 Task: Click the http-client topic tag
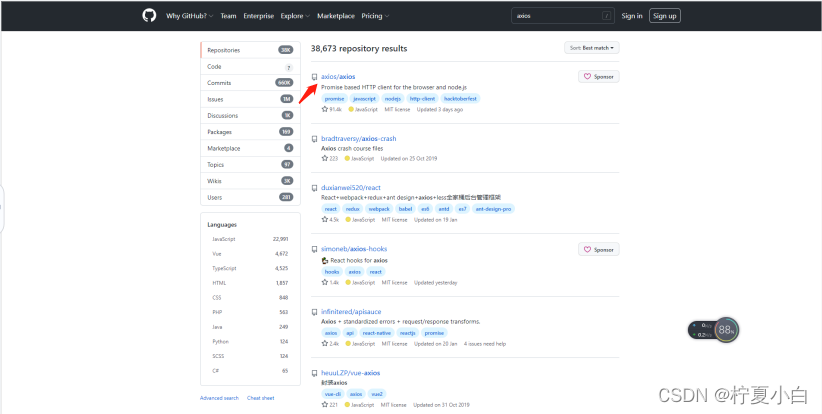pyautogui.click(x=423, y=99)
